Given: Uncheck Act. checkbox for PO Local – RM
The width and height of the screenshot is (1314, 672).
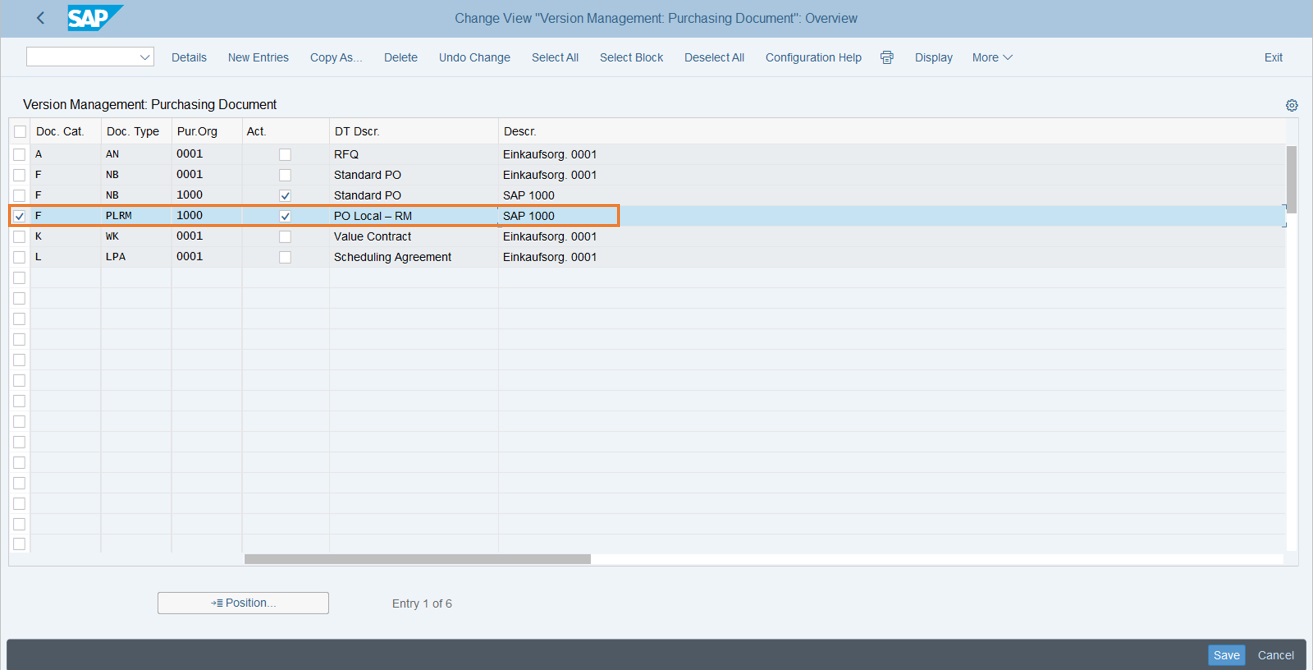Looking at the screenshot, I should (285, 216).
